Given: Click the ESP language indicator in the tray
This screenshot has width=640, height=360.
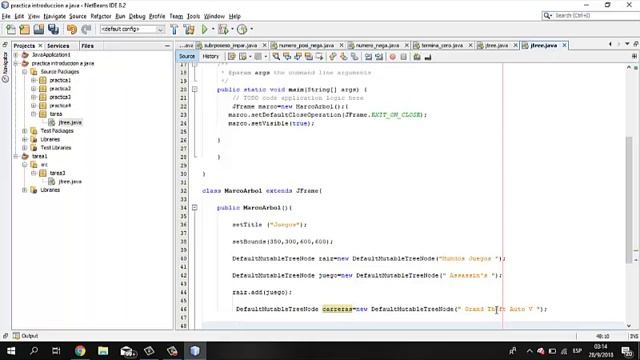Looking at the screenshot, I should click(x=577, y=351).
